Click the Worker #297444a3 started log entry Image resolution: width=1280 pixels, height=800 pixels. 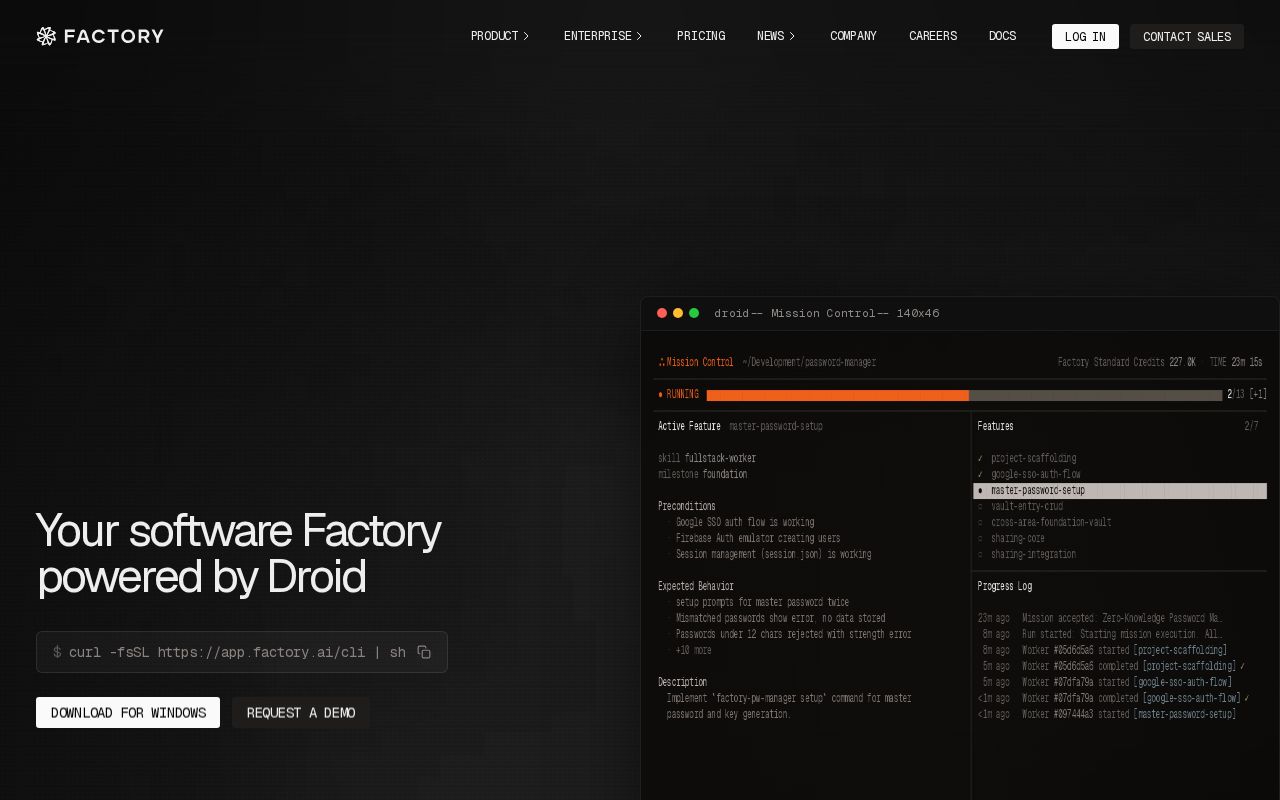(1107, 714)
